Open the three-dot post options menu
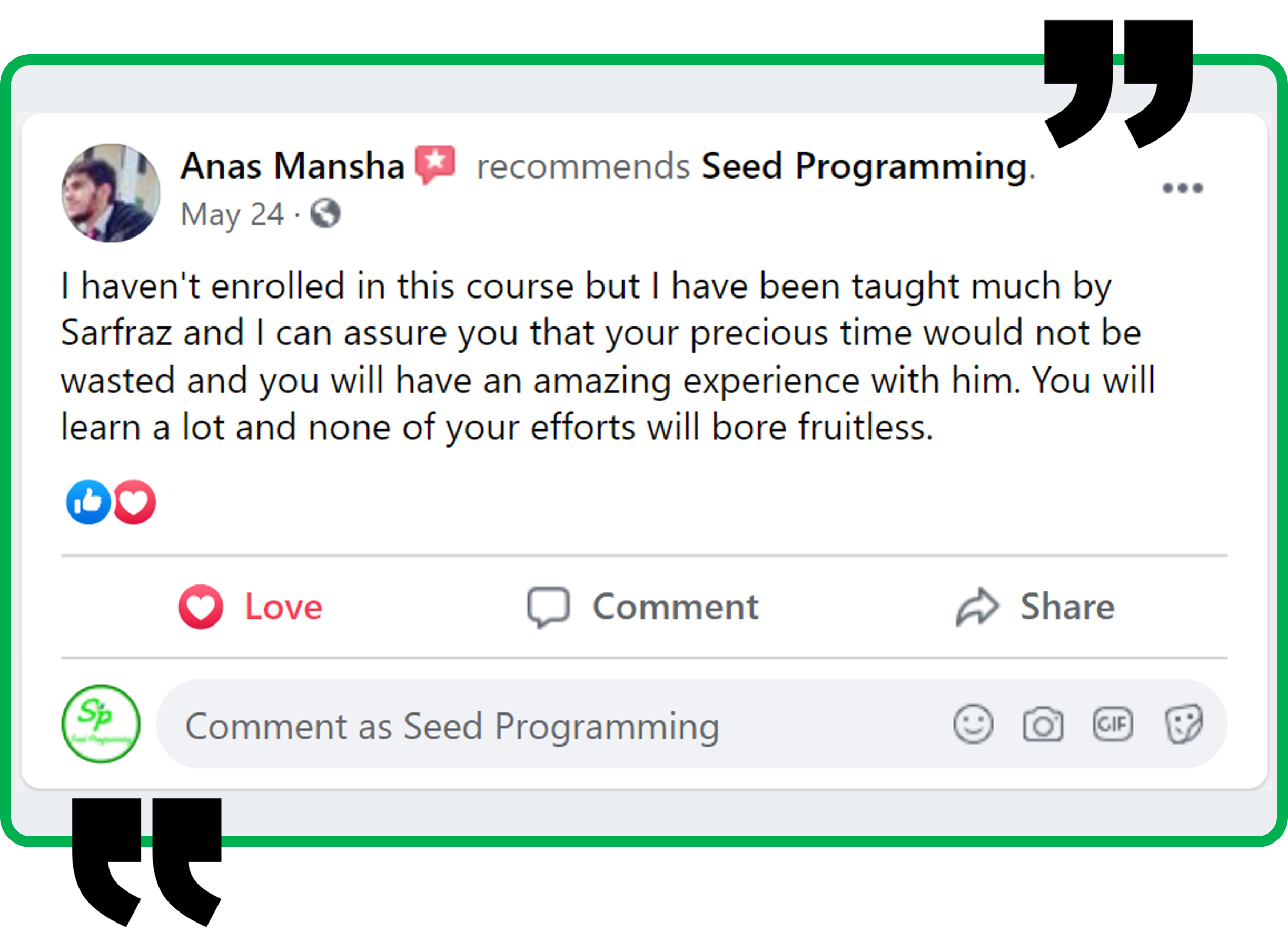Screen dimensions: 1288x942 click(x=1183, y=188)
